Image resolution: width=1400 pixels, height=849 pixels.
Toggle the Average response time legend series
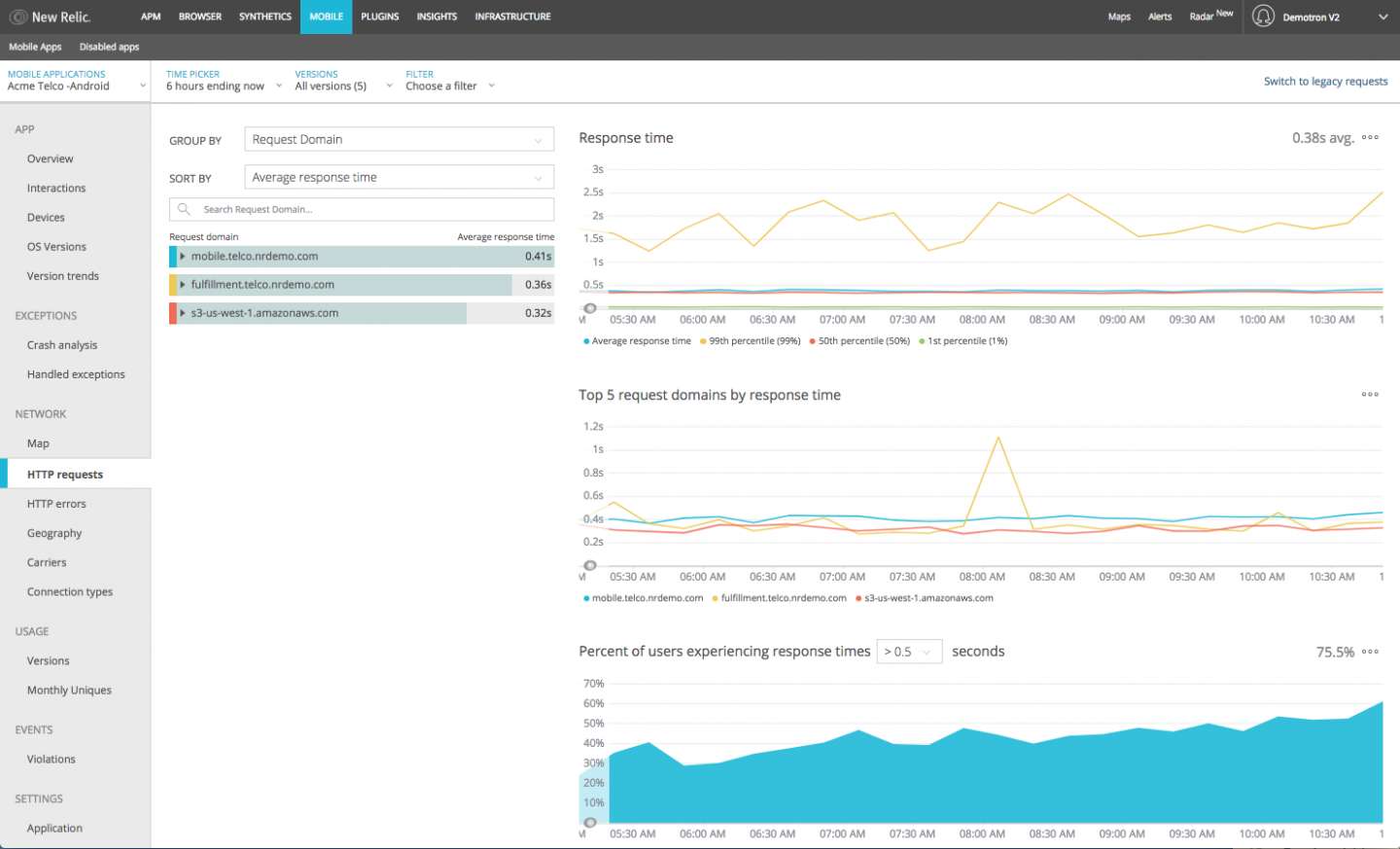coord(637,341)
